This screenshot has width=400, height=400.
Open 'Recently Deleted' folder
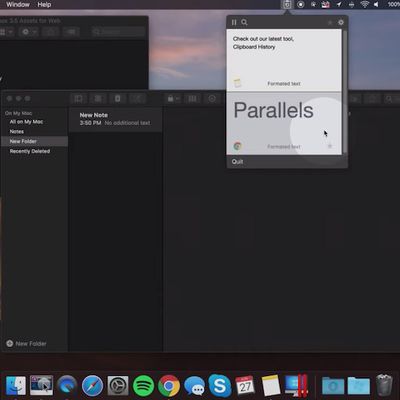pos(30,151)
